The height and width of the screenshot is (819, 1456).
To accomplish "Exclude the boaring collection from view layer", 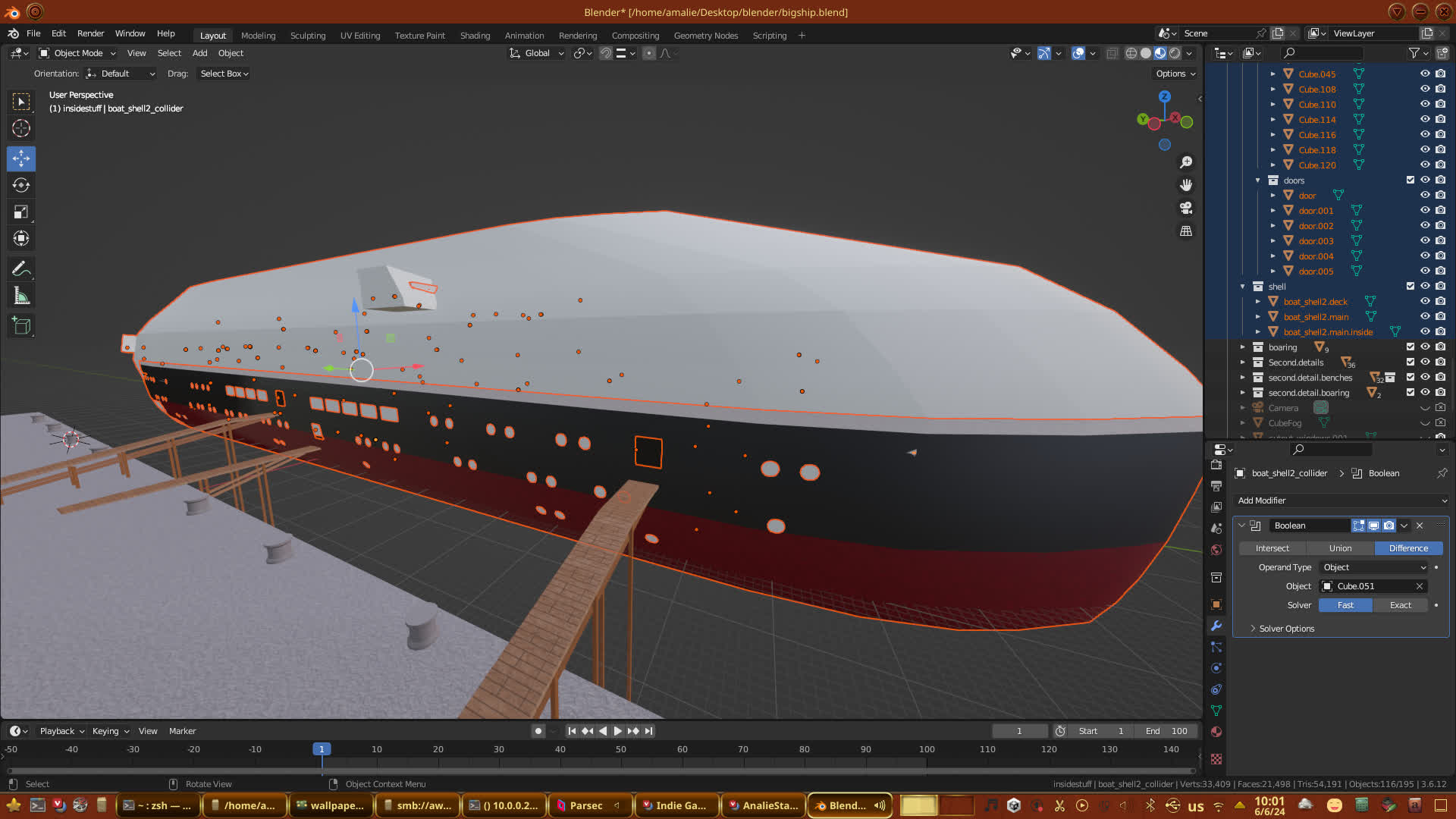I will click(1410, 347).
